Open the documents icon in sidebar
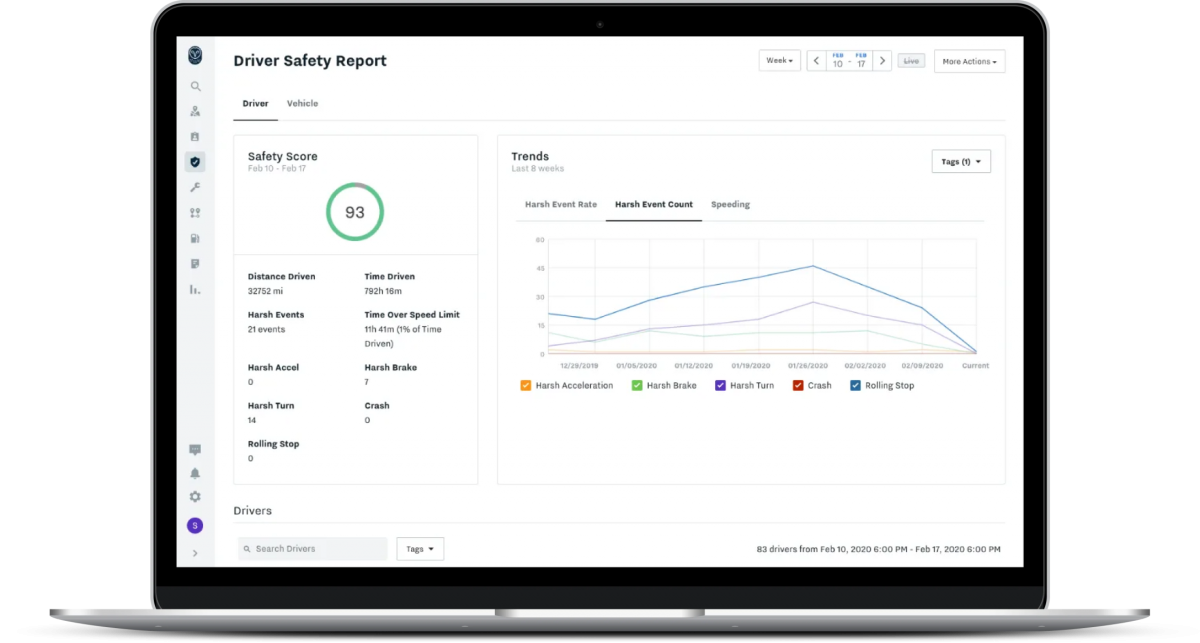This screenshot has width=1200, height=643. 195,264
